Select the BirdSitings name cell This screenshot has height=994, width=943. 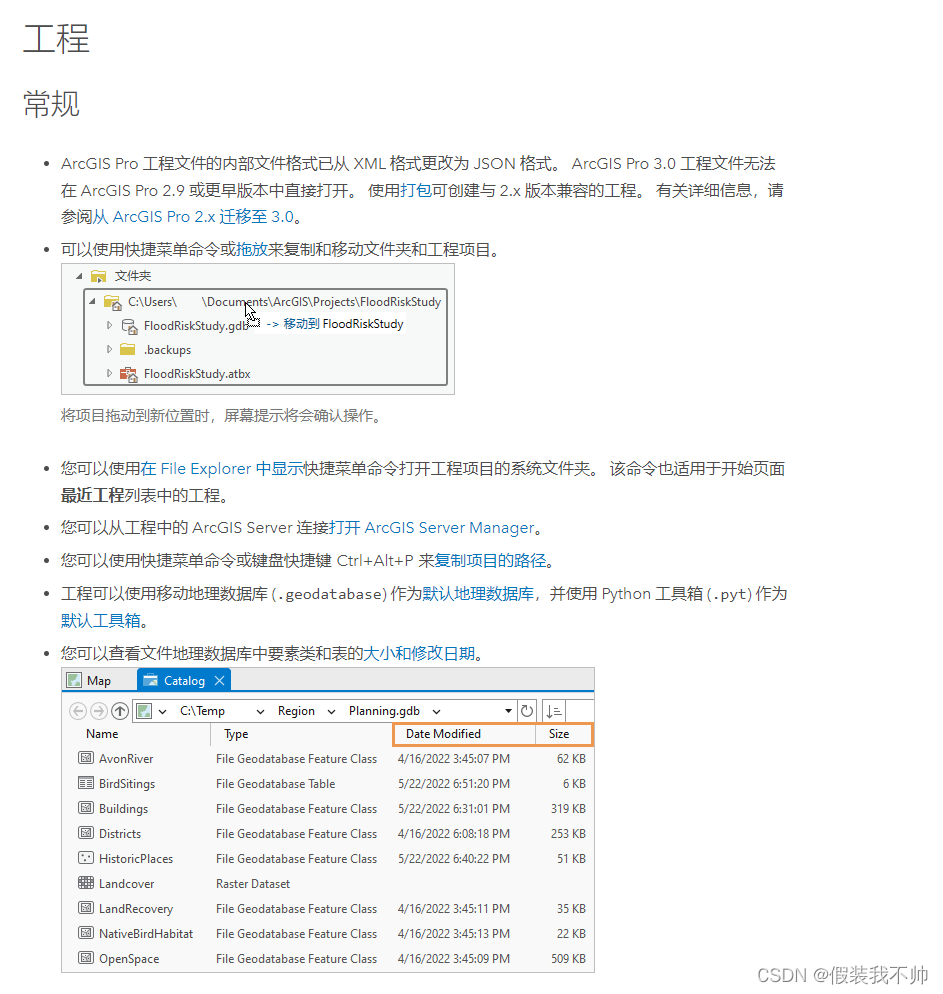pyautogui.click(x=127, y=784)
